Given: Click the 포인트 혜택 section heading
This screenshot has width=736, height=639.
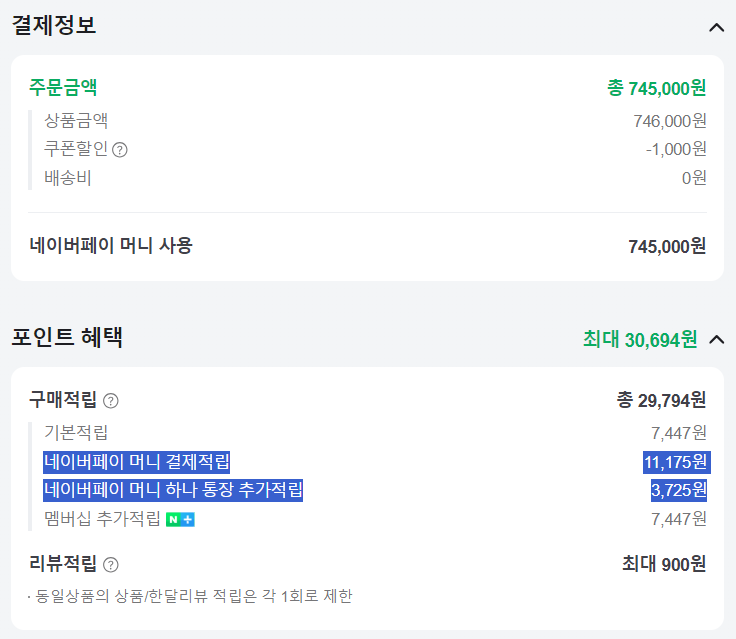Looking at the screenshot, I should click(x=67, y=337).
